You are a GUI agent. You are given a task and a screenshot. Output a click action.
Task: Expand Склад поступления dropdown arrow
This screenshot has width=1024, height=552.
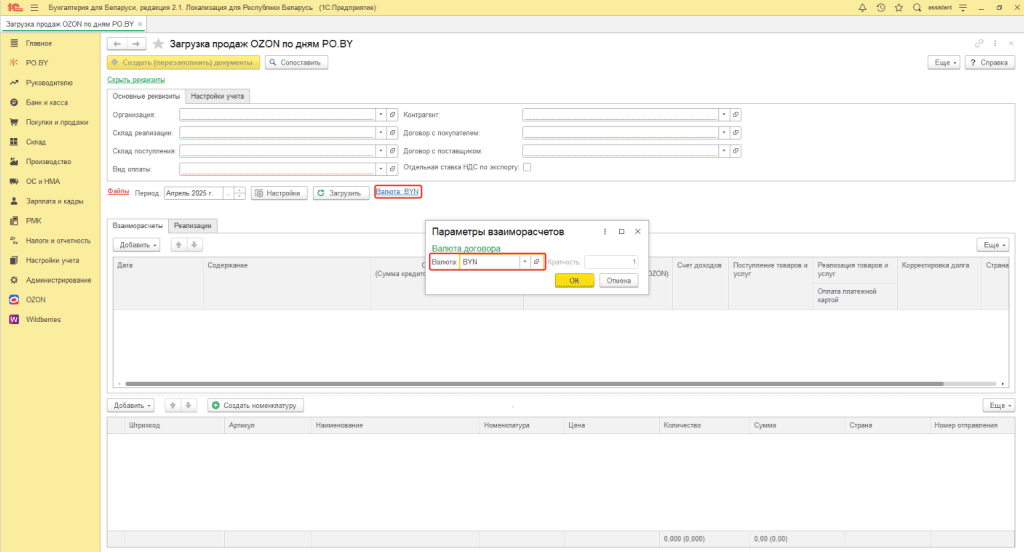pos(381,151)
